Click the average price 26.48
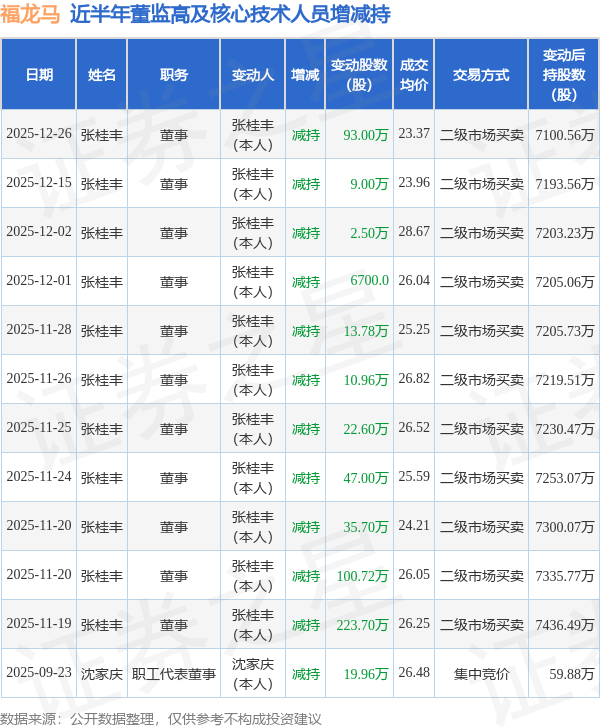This screenshot has height=728, width=600. click(x=414, y=673)
